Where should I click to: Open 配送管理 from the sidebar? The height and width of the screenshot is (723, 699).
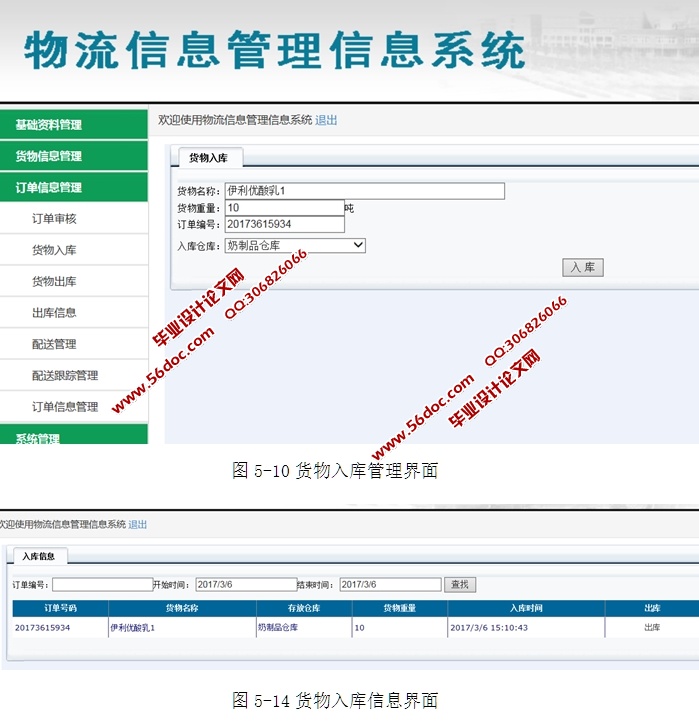coord(54,344)
